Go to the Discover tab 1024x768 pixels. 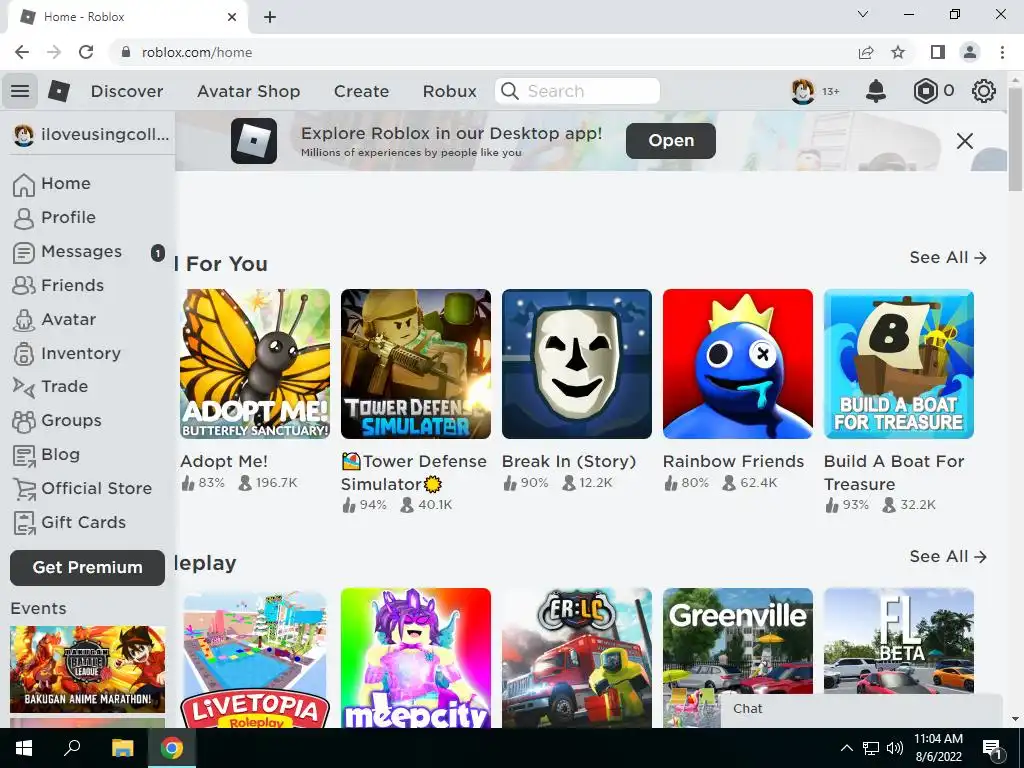tap(127, 91)
